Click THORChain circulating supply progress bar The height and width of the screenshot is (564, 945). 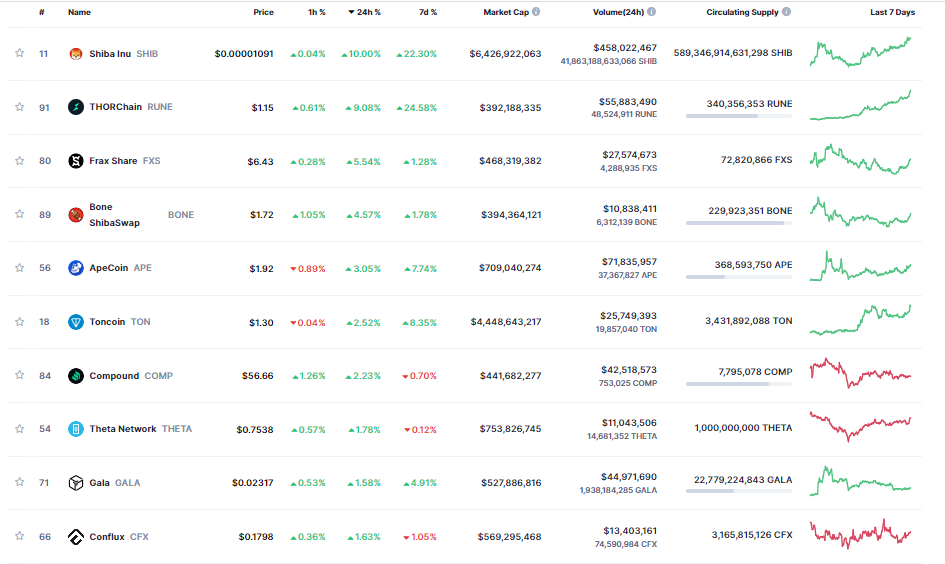(739, 116)
